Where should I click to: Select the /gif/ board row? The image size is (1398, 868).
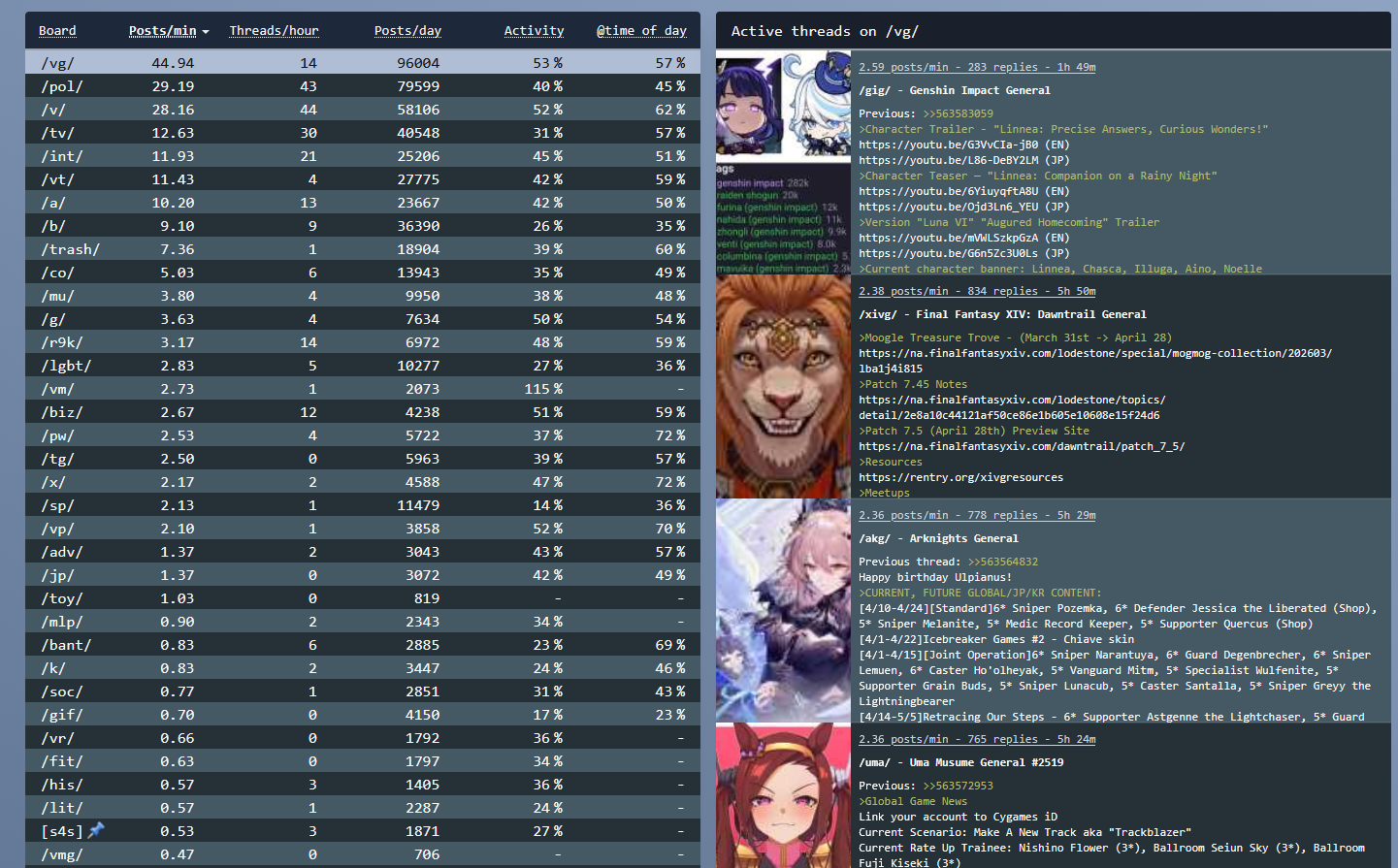pos(363,714)
